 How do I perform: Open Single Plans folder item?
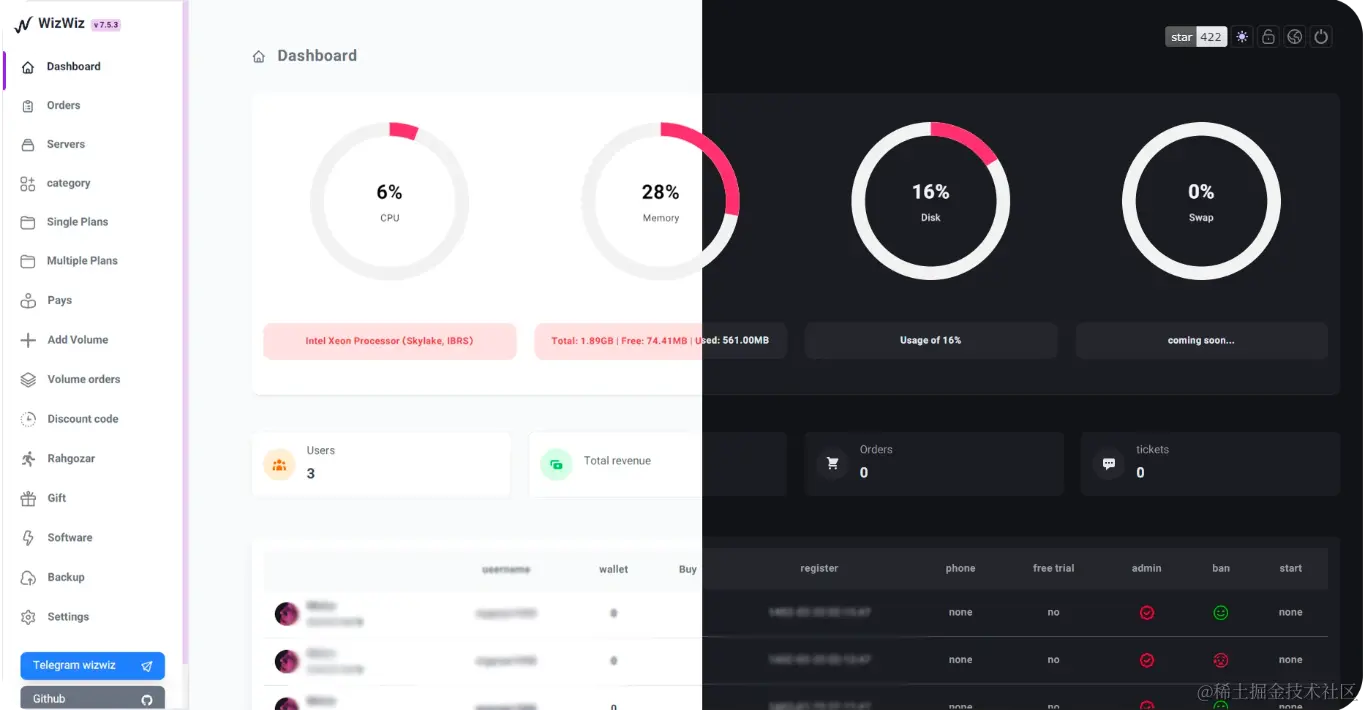[x=77, y=222]
